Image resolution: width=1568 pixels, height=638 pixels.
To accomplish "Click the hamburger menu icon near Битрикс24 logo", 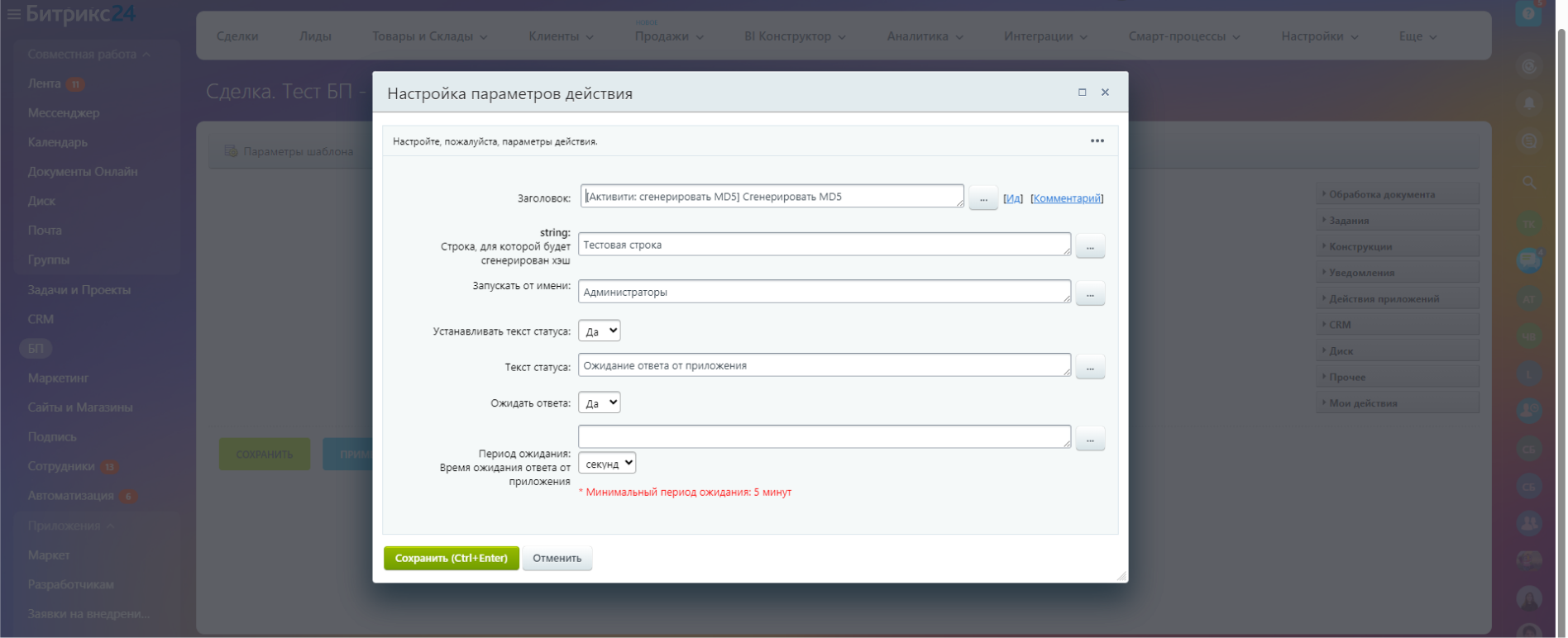I will point(13,14).
